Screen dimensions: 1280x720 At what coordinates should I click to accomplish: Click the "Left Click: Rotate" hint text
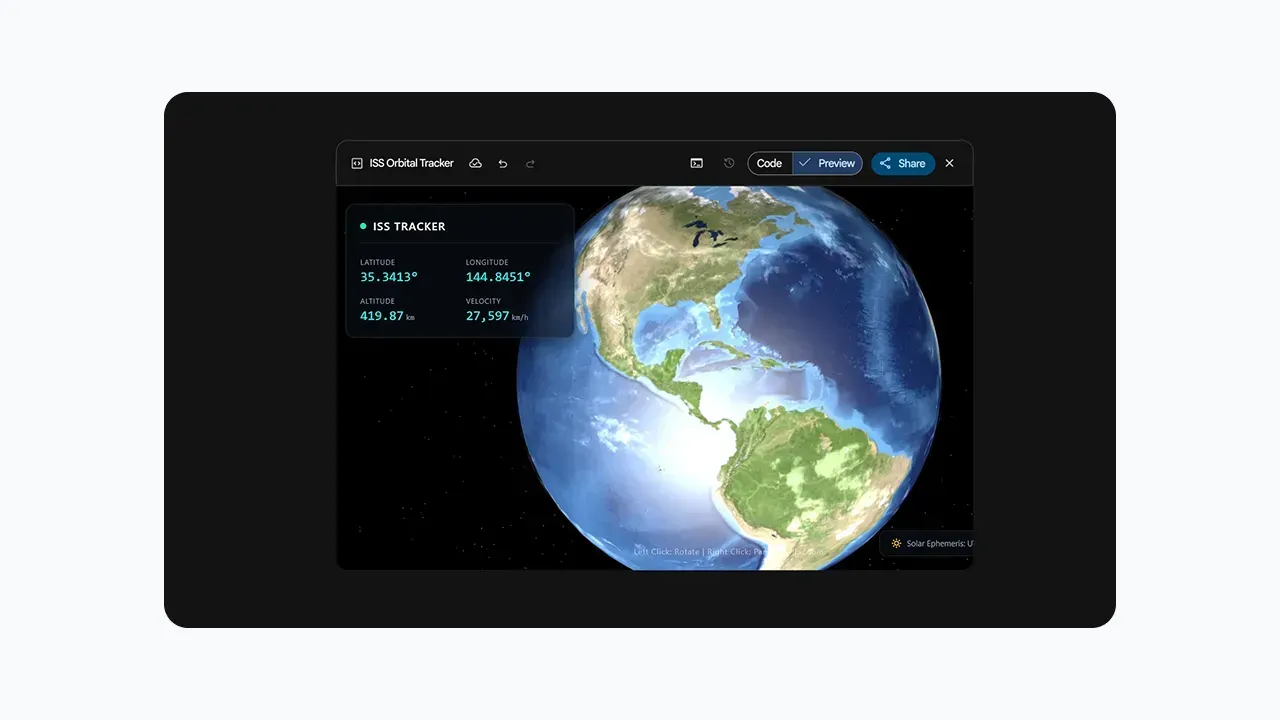666,551
